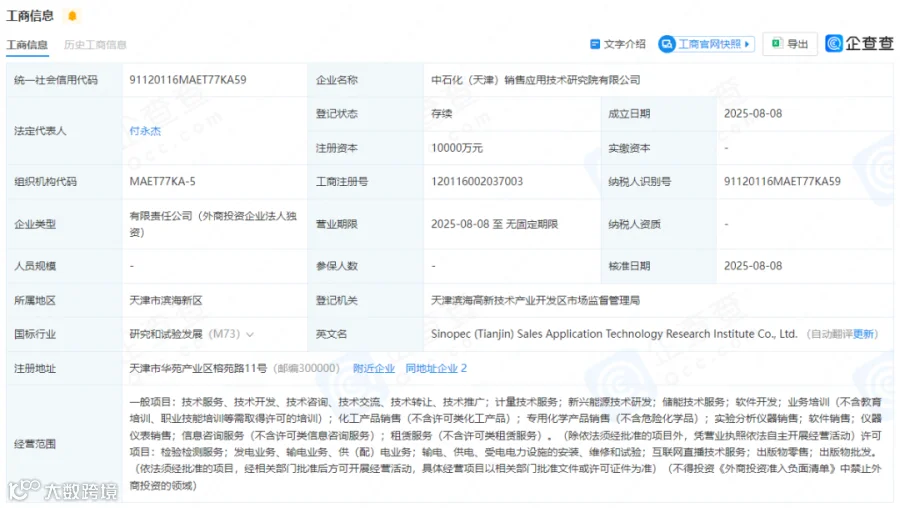The width and height of the screenshot is (900, 508).
Task: Open the 工商信息 tab
Action: [27, 45]
